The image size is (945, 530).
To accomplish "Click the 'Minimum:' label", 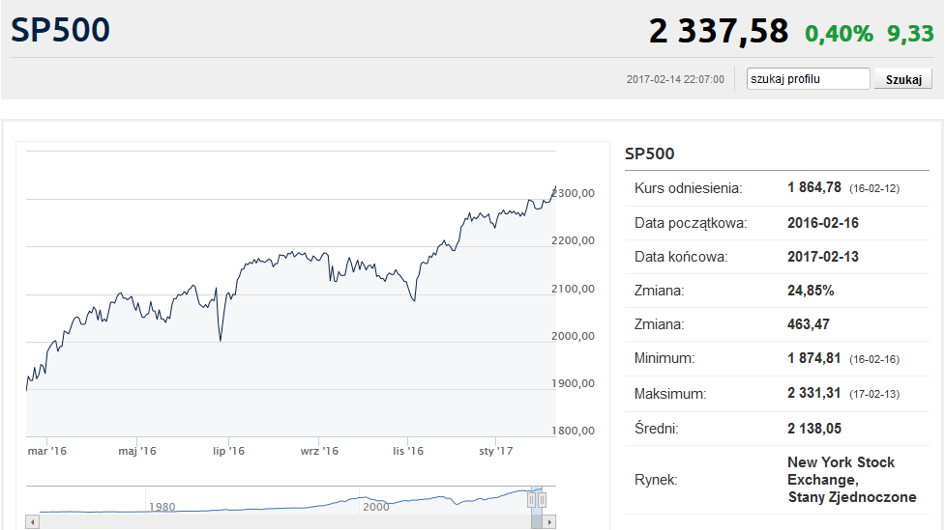I will pos(664,358).
